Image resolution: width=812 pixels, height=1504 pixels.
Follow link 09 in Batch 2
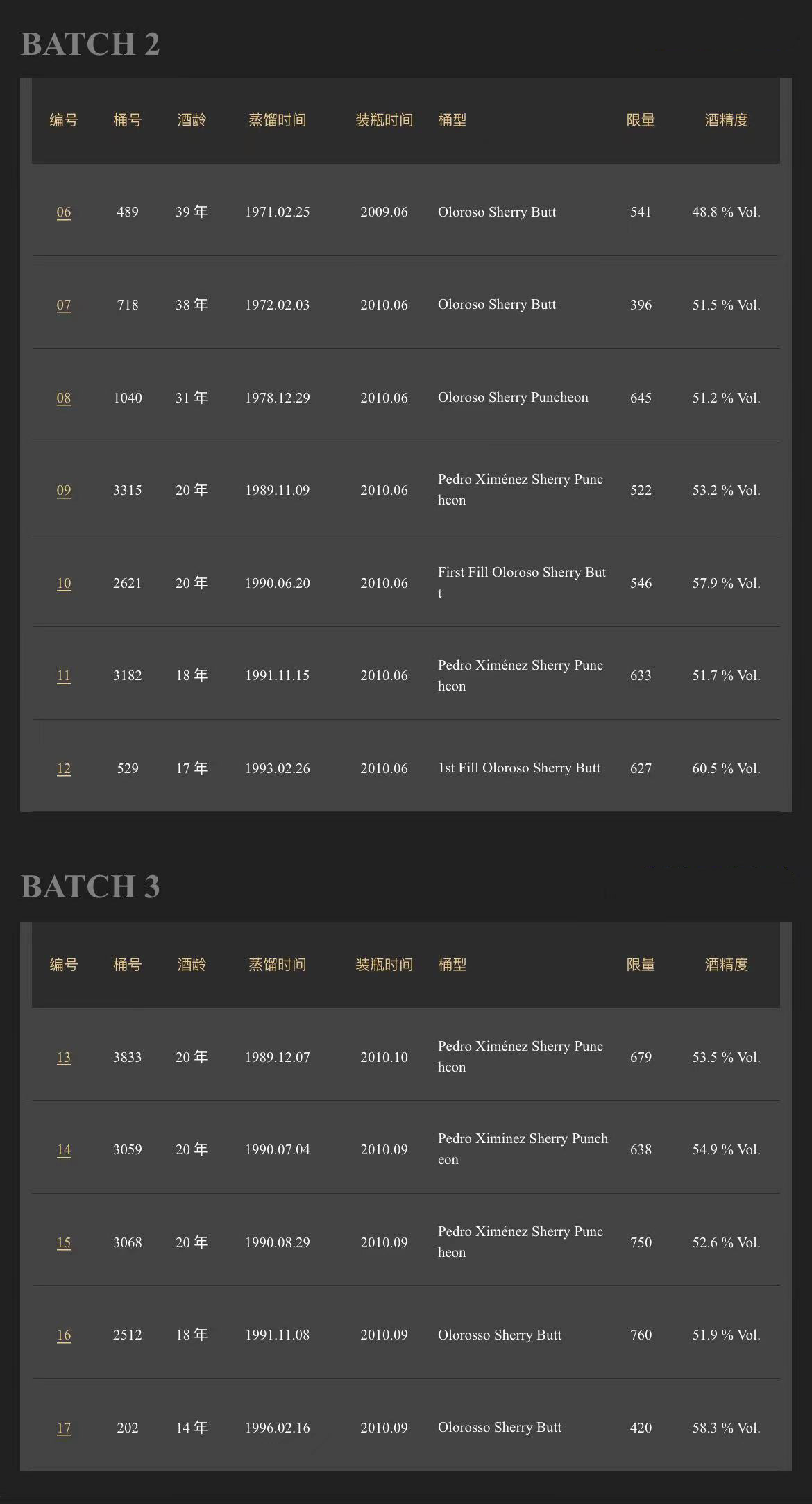[x=64, y=491]
